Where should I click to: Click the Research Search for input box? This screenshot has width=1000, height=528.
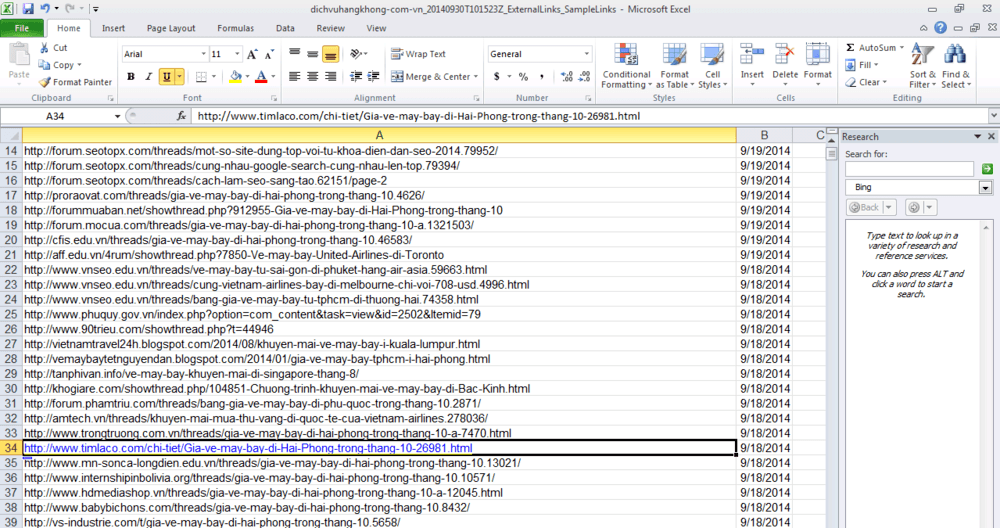tap(909, 169)
